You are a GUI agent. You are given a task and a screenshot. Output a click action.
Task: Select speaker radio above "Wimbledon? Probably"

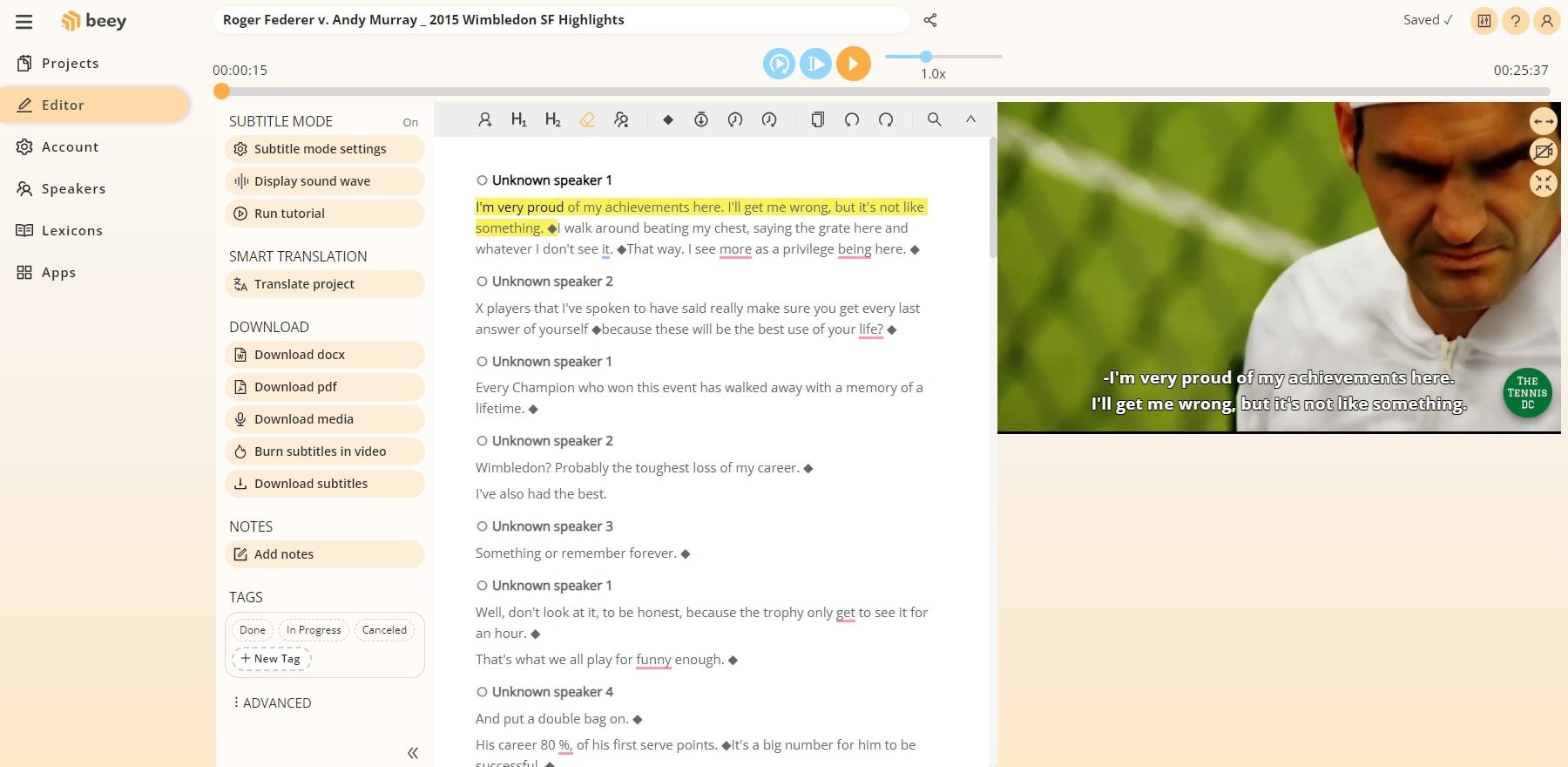(482, 441)
